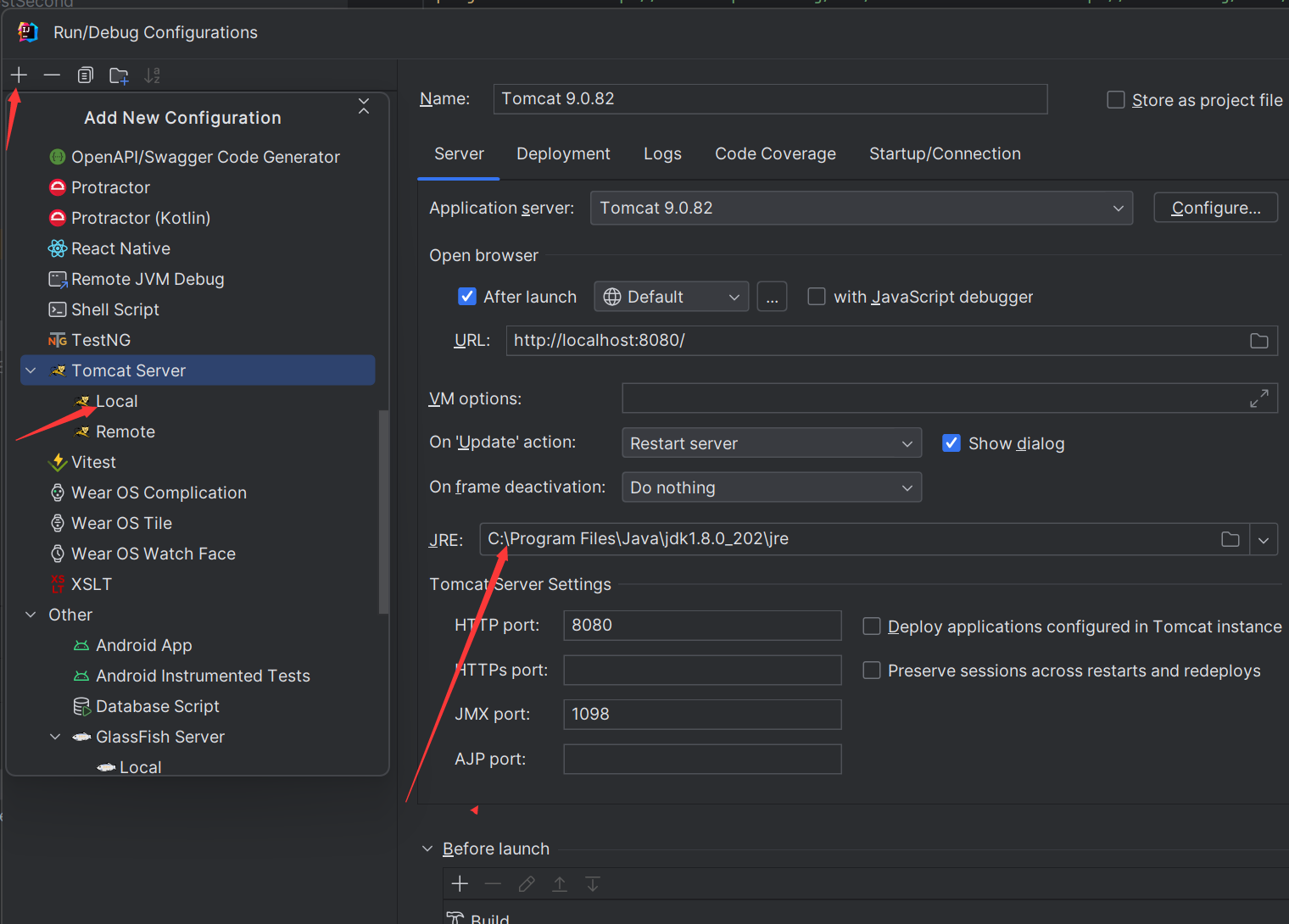Click into the Name field

(x=770, y=99)
